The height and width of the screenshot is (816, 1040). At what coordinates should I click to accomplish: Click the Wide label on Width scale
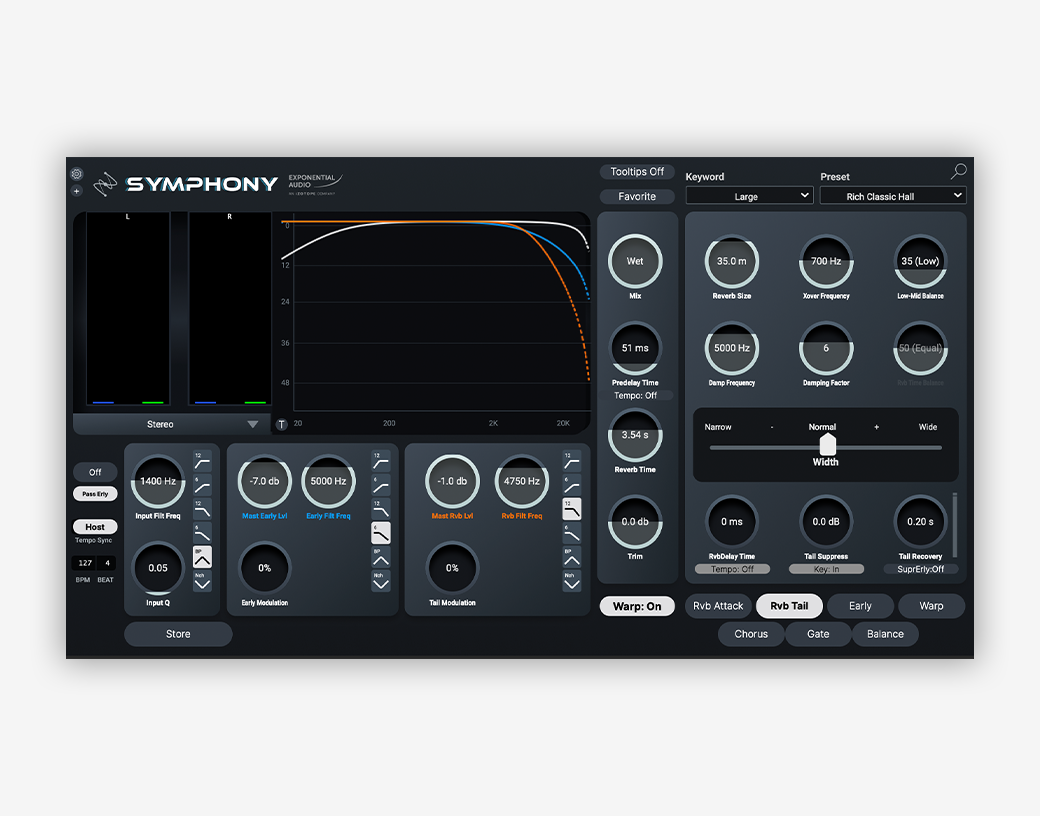(x=928, y=427)
